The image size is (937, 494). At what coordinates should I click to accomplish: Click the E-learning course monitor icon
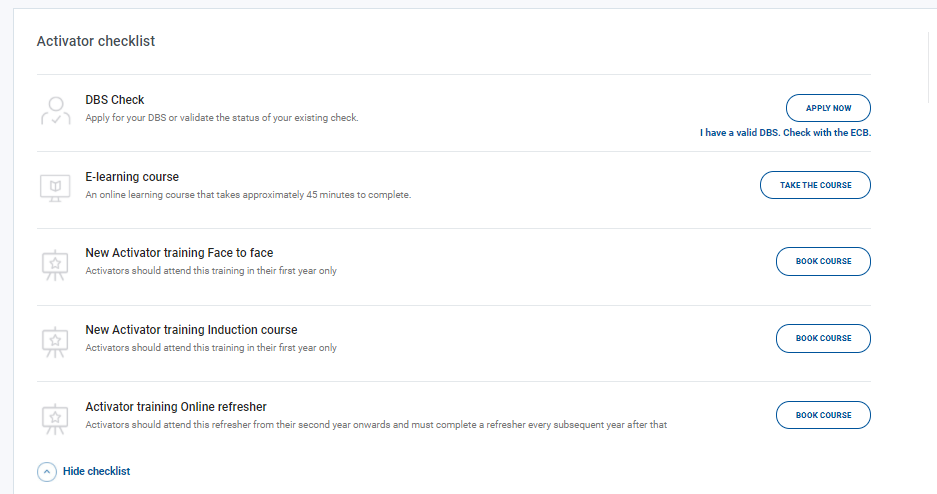pos(55,187)
